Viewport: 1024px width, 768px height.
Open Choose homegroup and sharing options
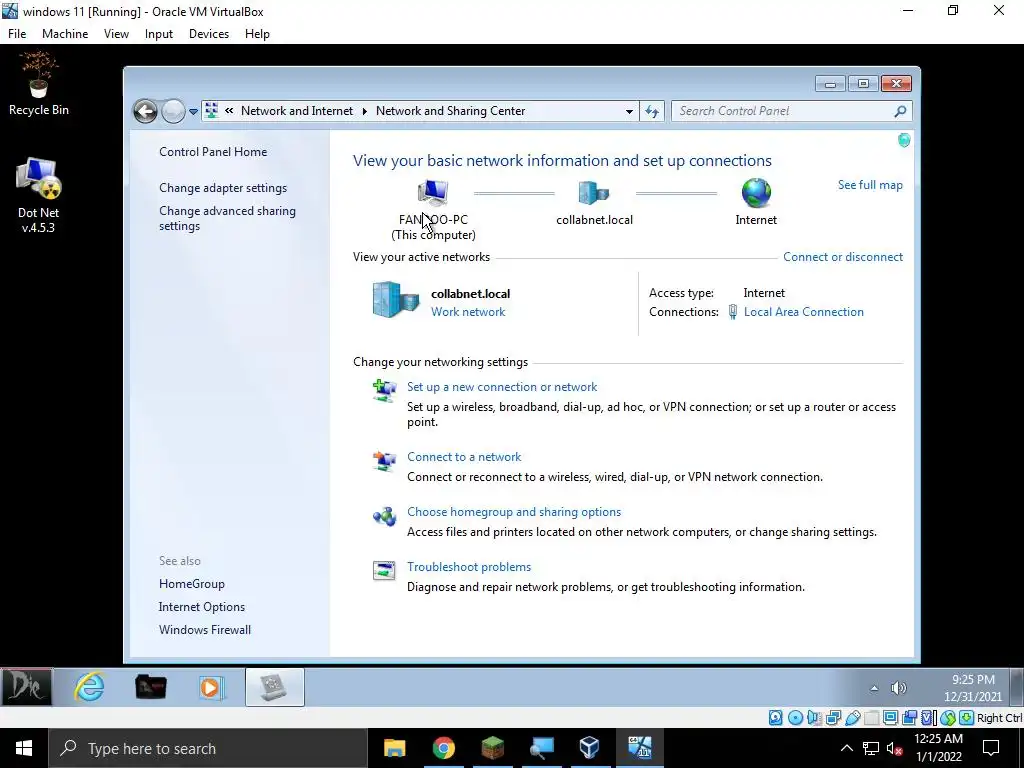coord(514,511)
